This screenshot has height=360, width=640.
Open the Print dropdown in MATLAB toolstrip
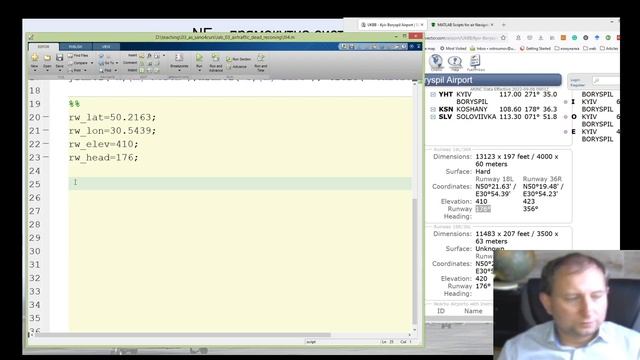click(77, 70)
